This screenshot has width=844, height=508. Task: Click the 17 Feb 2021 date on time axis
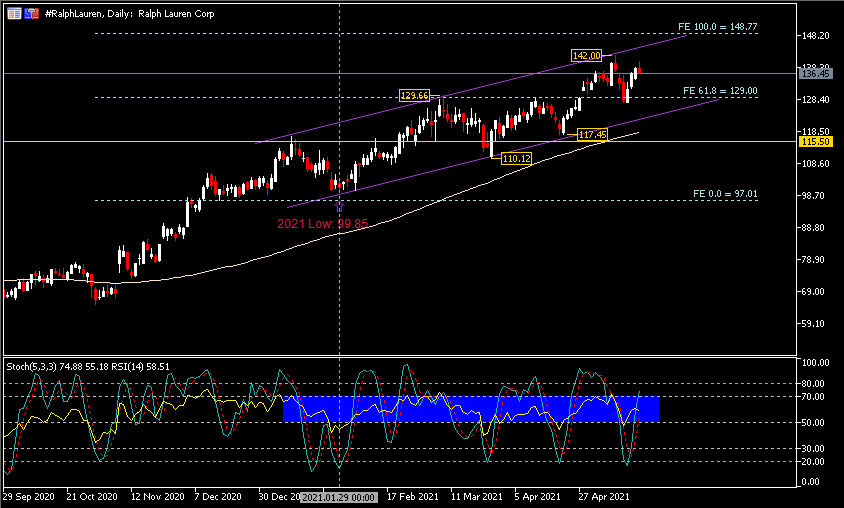(x=413, y=497)
